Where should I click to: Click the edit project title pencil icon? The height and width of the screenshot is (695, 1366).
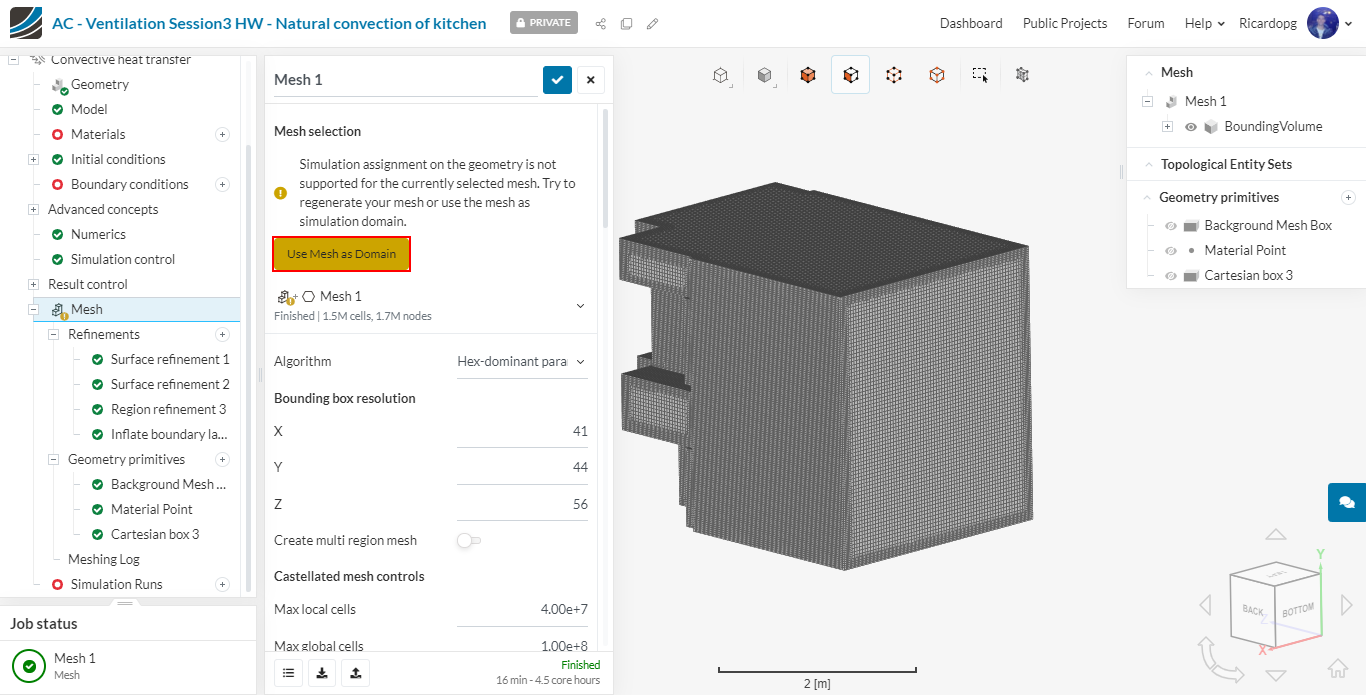click(x=652, y=23)
